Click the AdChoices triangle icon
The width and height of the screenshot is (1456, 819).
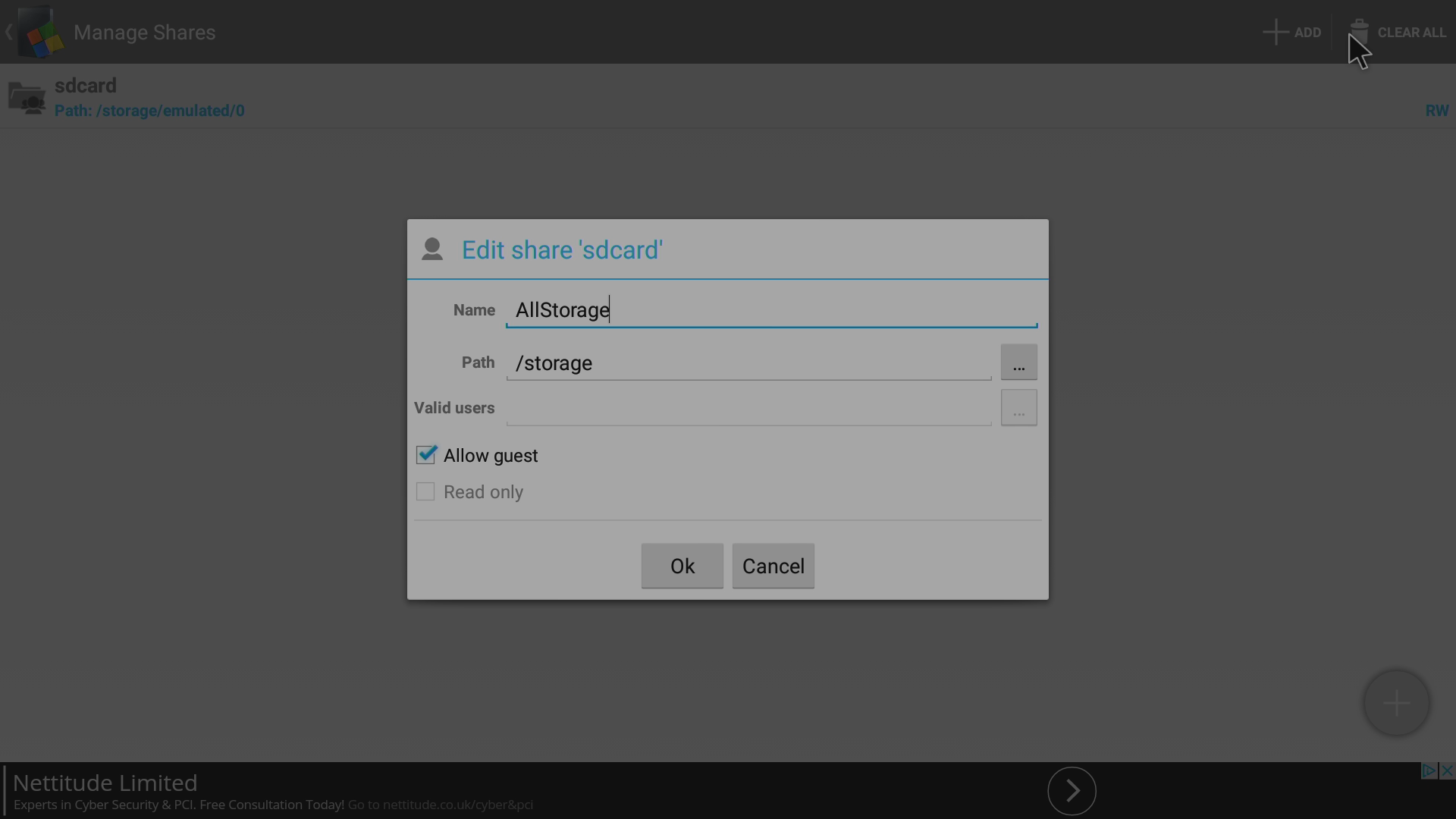pos(1429,771)
